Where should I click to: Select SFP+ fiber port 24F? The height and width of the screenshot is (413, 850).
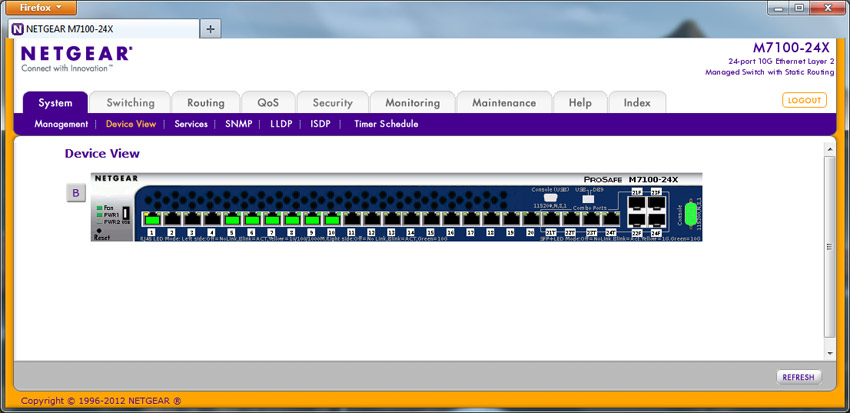(656, 220)
